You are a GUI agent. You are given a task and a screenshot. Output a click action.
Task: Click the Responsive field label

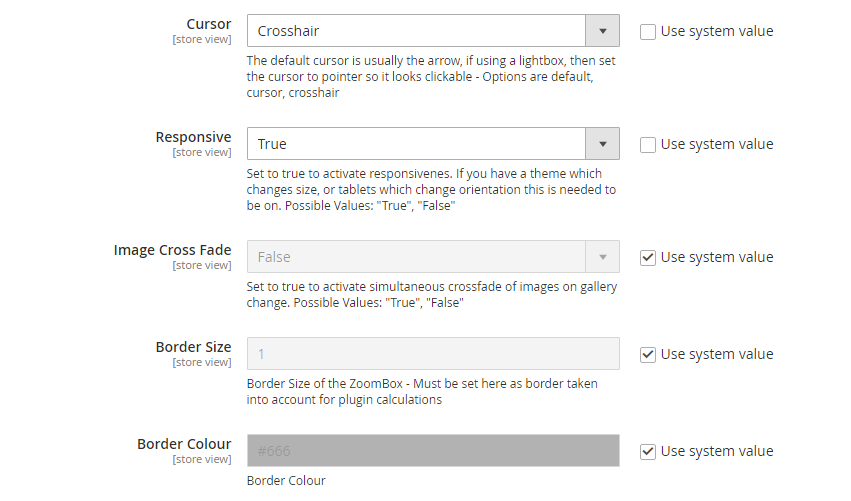[x=193, y=137]
